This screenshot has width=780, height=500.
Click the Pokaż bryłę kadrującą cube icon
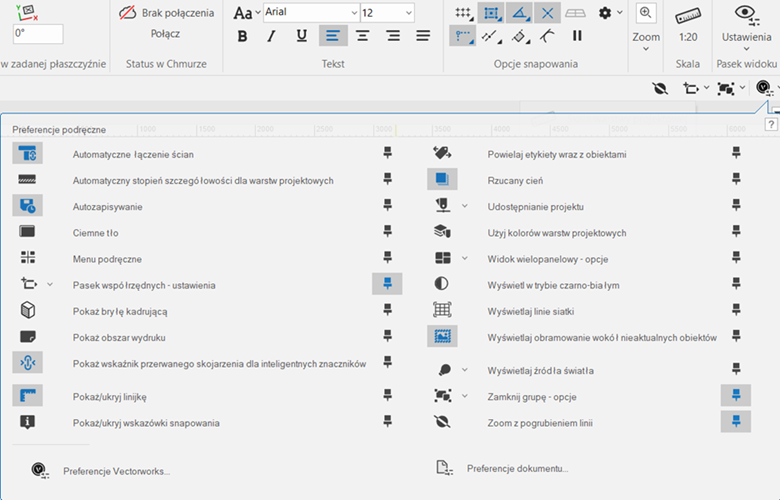click(27, 310)
